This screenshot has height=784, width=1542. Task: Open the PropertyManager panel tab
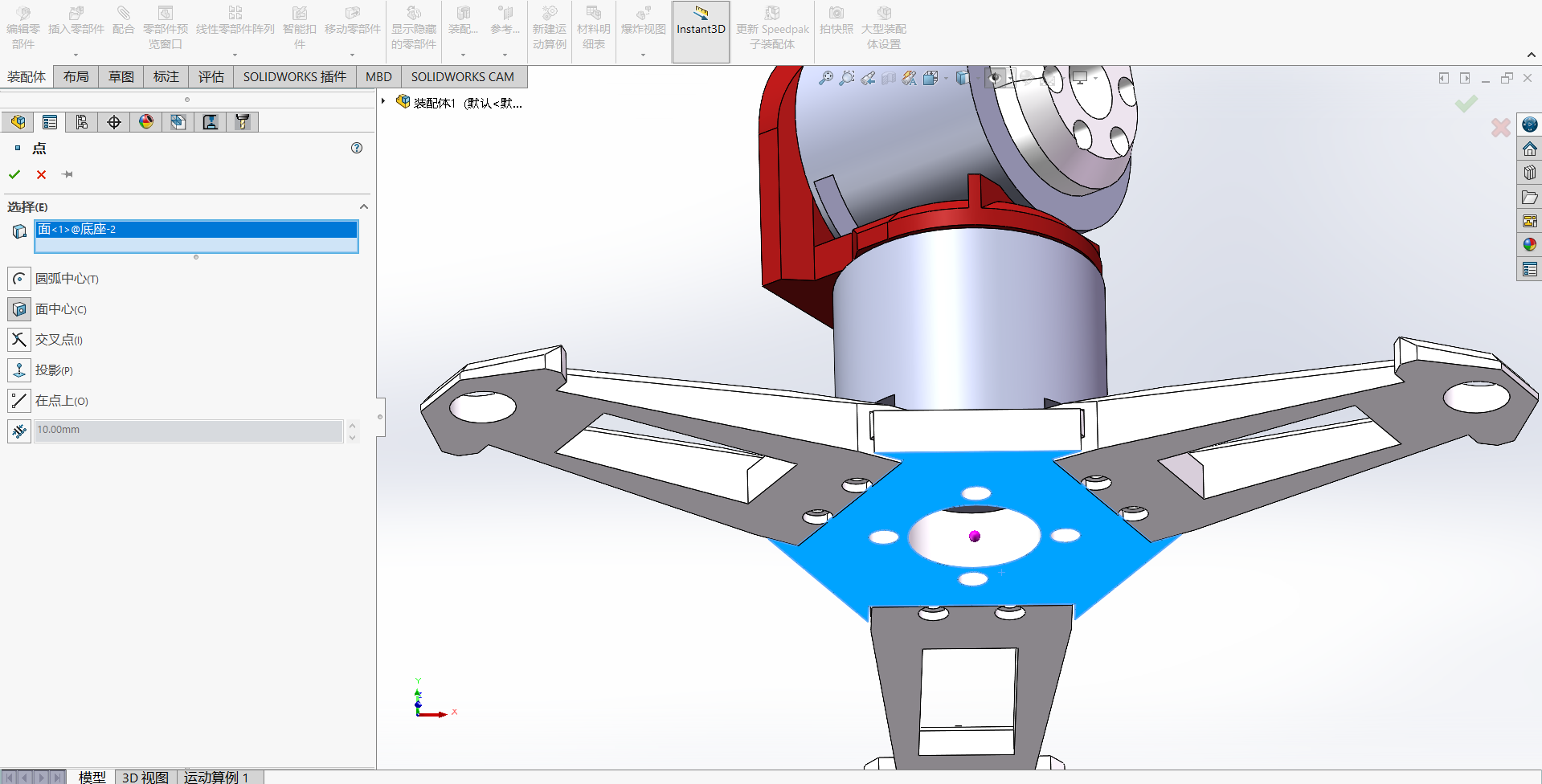[x=50, y=122]
